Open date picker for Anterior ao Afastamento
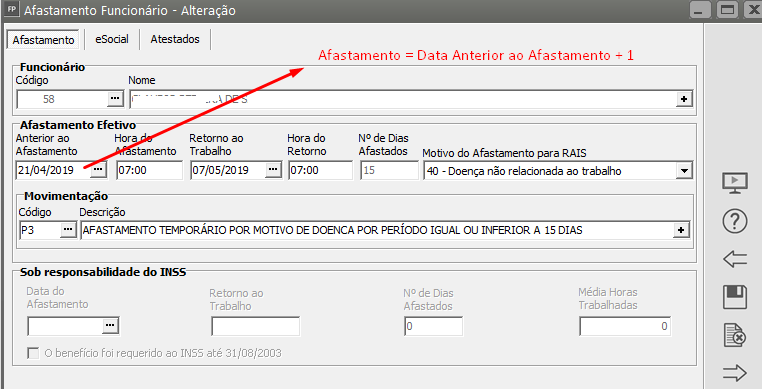Image resolution: width=762 pixels, height=389 pixels. [x=98, y=170]
